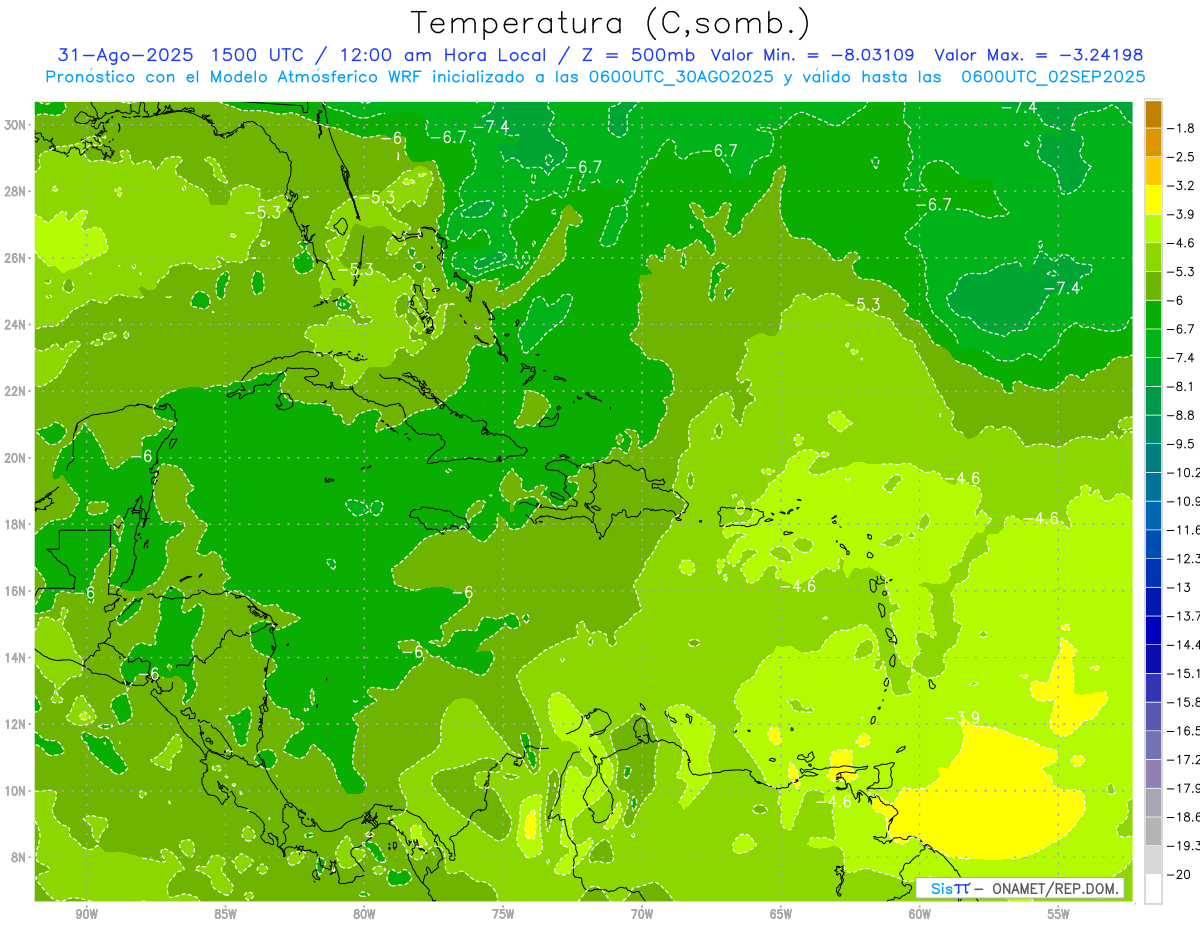The image size is (1200, 927).
Task: Click the '12N' latitude axis label
Action: click(x=15, y=723)
